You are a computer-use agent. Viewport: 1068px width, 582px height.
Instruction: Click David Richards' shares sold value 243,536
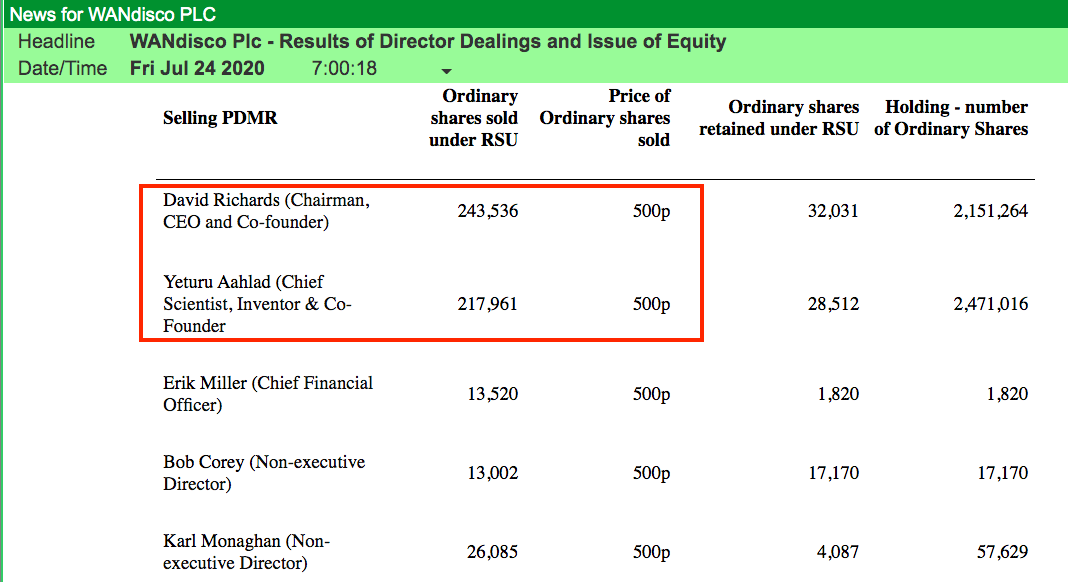click(488, 211)
